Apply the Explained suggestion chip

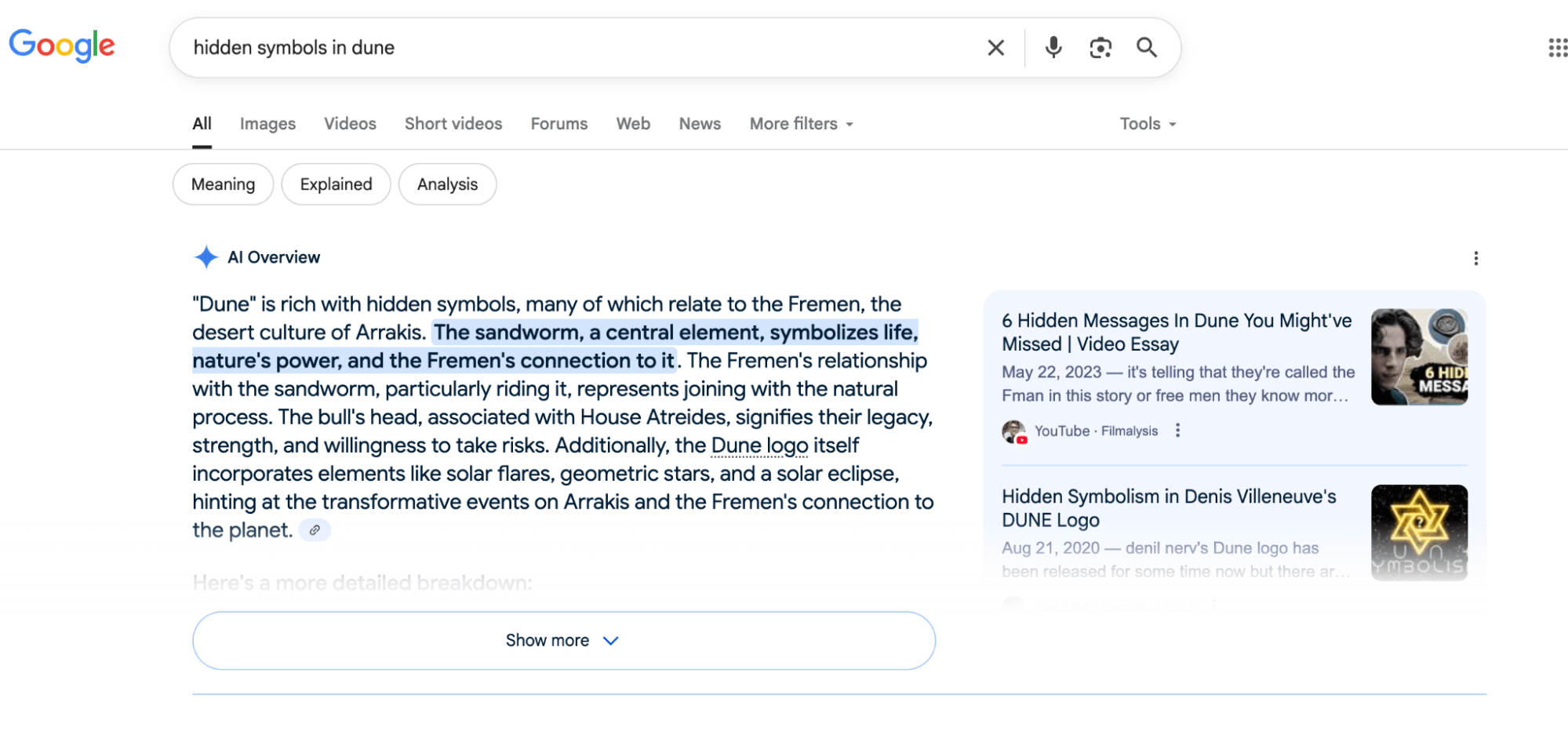click(336, 184)
